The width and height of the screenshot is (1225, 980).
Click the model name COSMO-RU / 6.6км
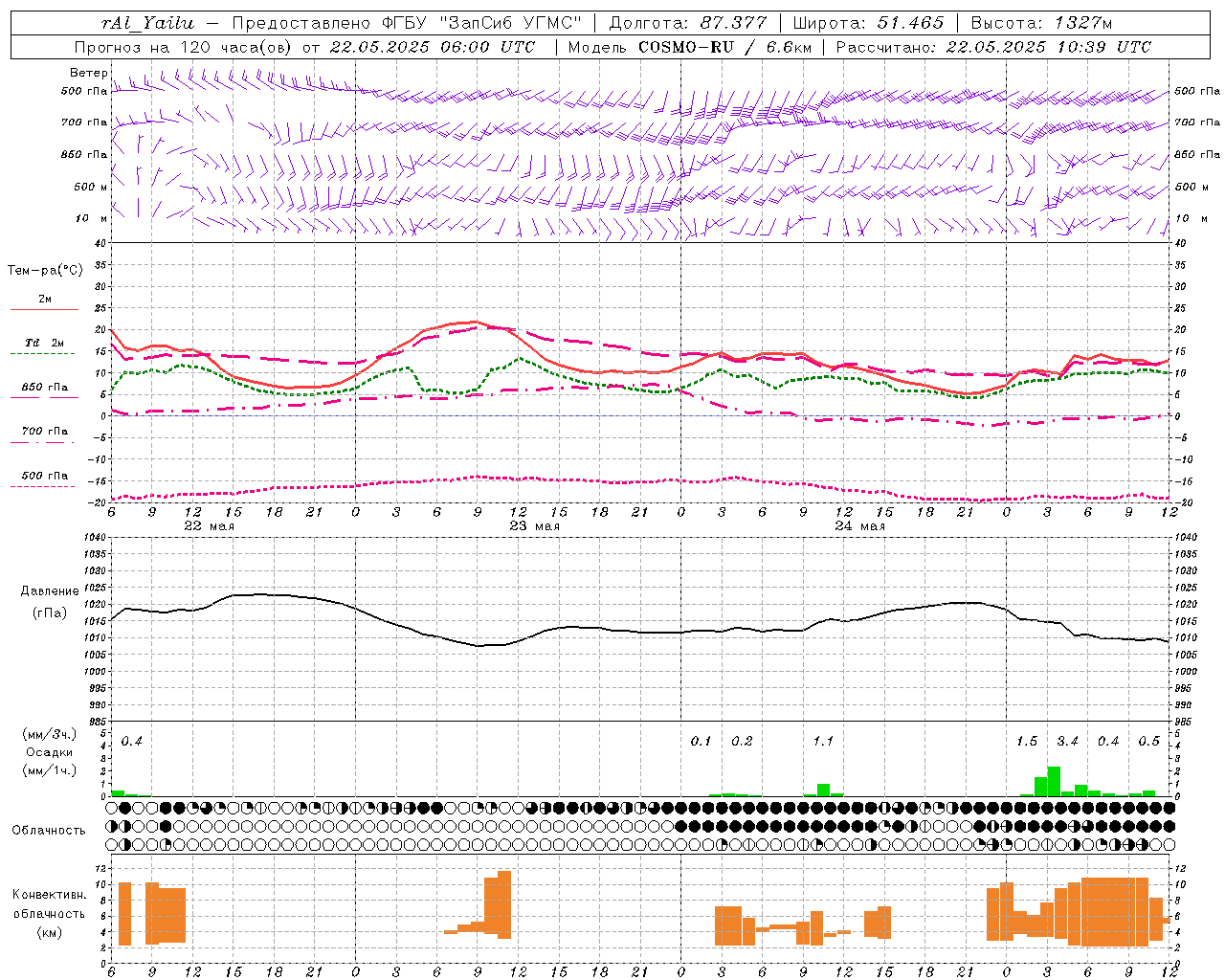click(x=724, y=47)
